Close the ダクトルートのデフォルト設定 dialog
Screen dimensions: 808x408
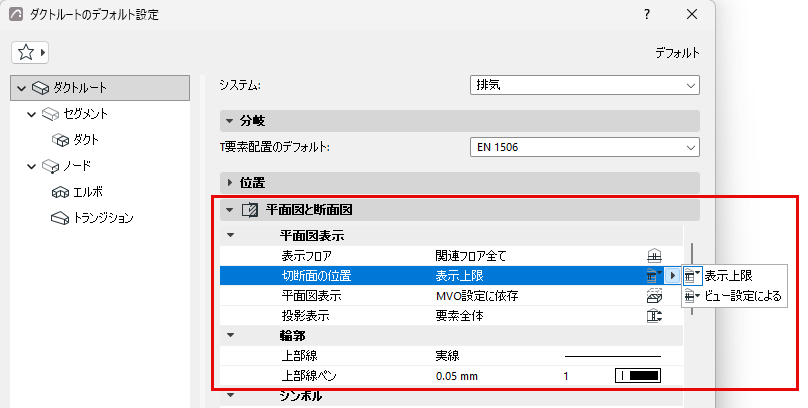[692, 14]
